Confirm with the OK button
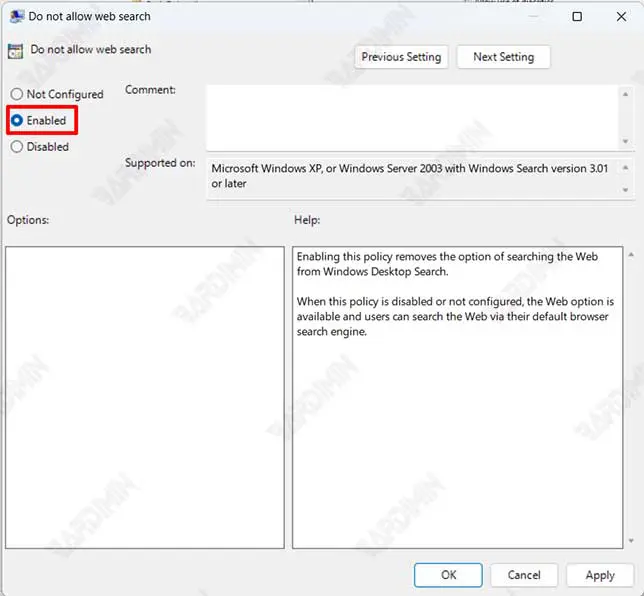 click(x=448, y=575)
